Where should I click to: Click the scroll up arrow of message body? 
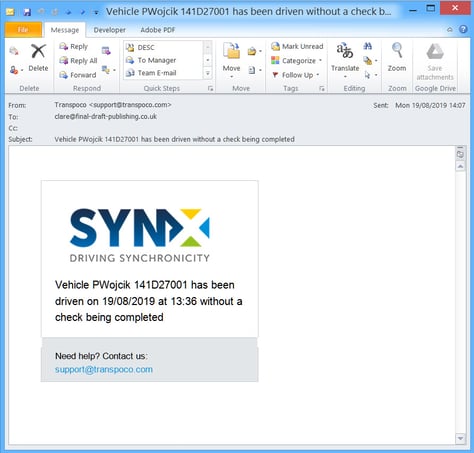(460, 166)
